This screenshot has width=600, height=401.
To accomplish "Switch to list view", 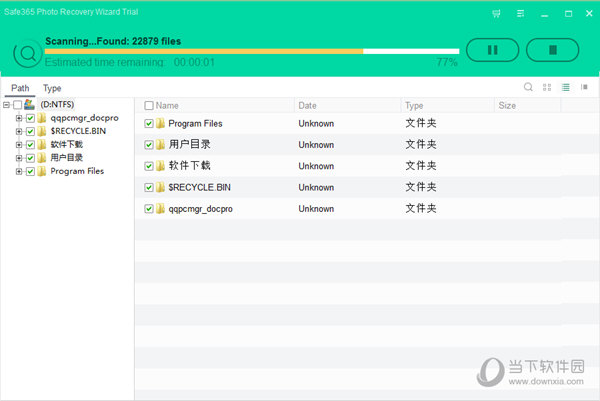I will point(566,87).
